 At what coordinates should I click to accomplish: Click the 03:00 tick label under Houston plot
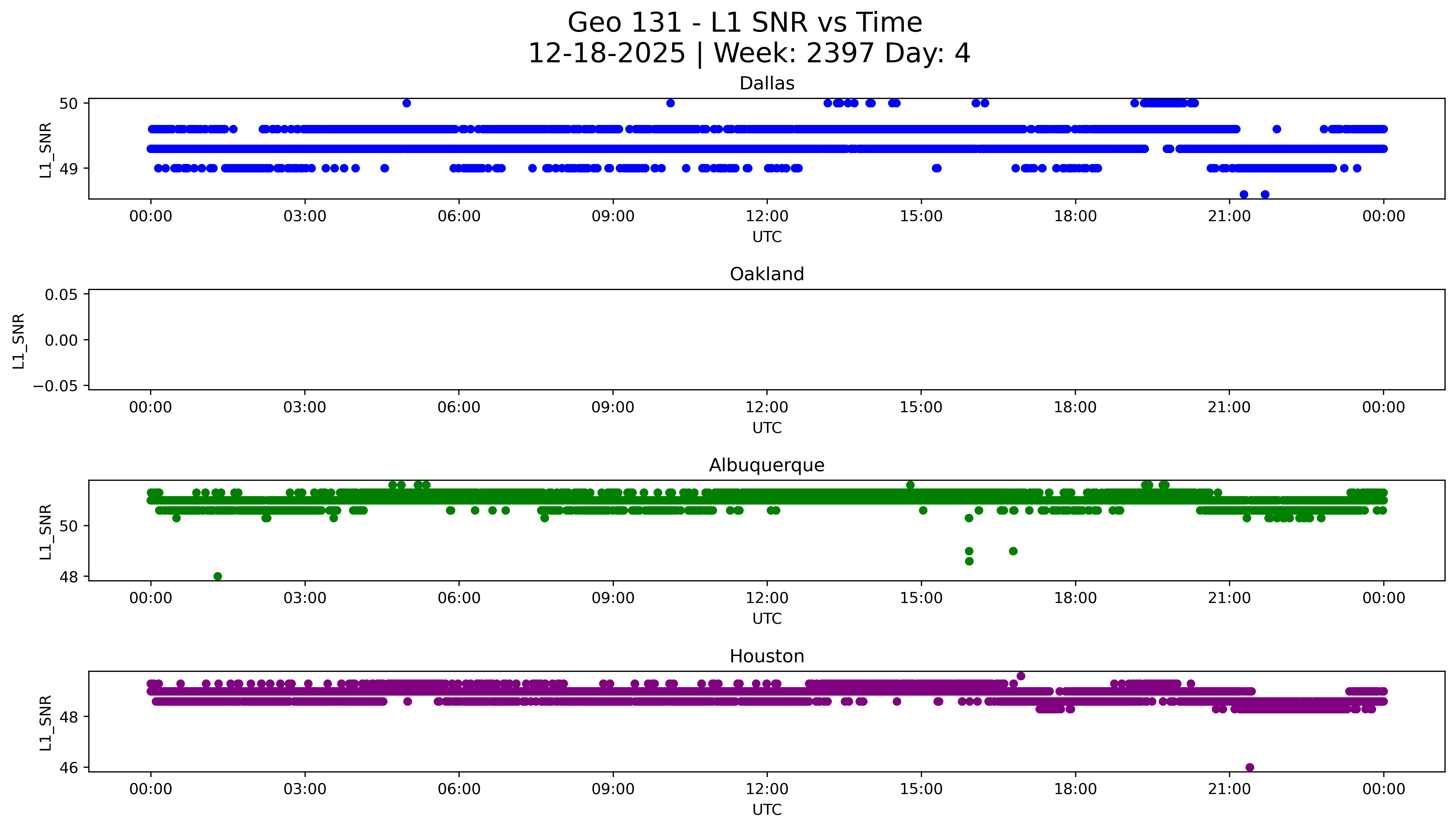pyautogui.click(x=305, y=789)
